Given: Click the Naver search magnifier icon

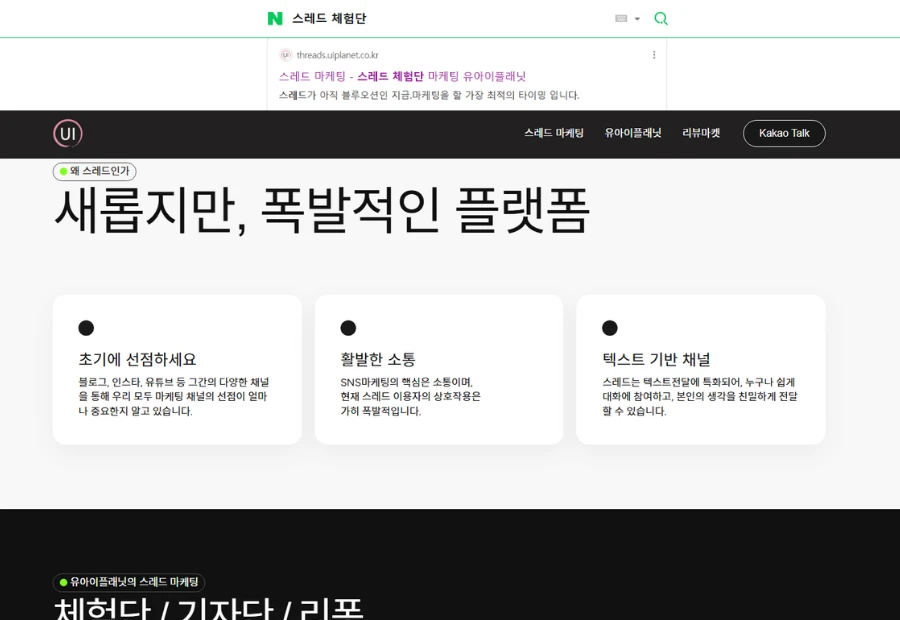Looking at the screenshot, I should pyautogui.click(x=661, y=18).
